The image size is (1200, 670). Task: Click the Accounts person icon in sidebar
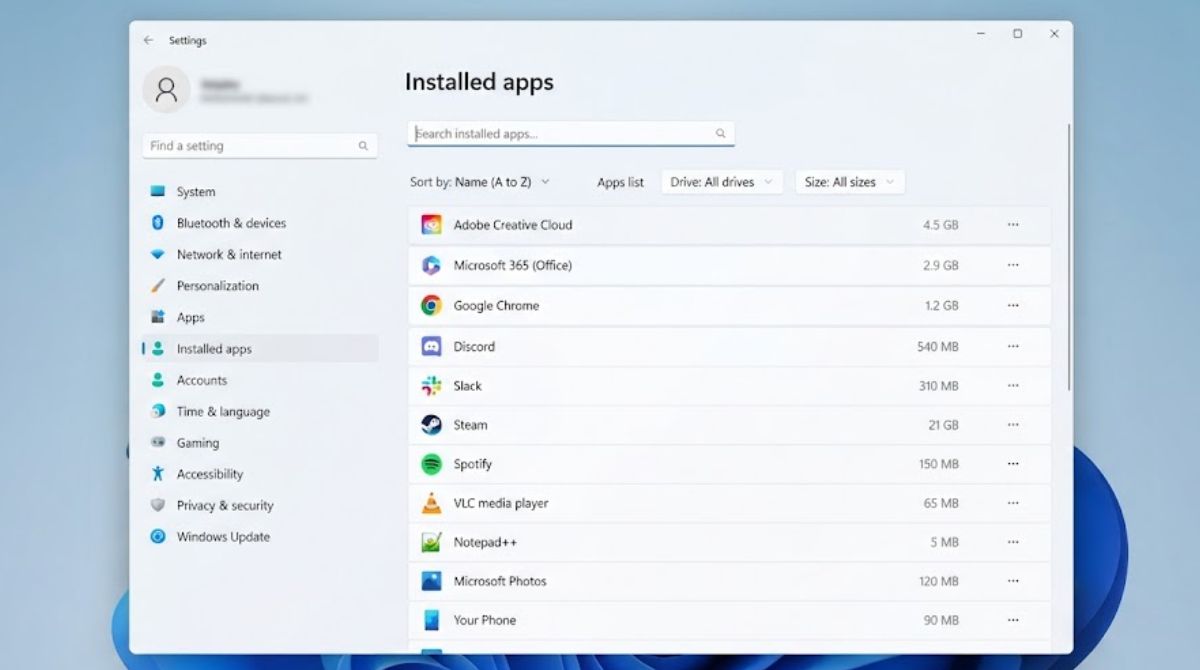(157, 380)
